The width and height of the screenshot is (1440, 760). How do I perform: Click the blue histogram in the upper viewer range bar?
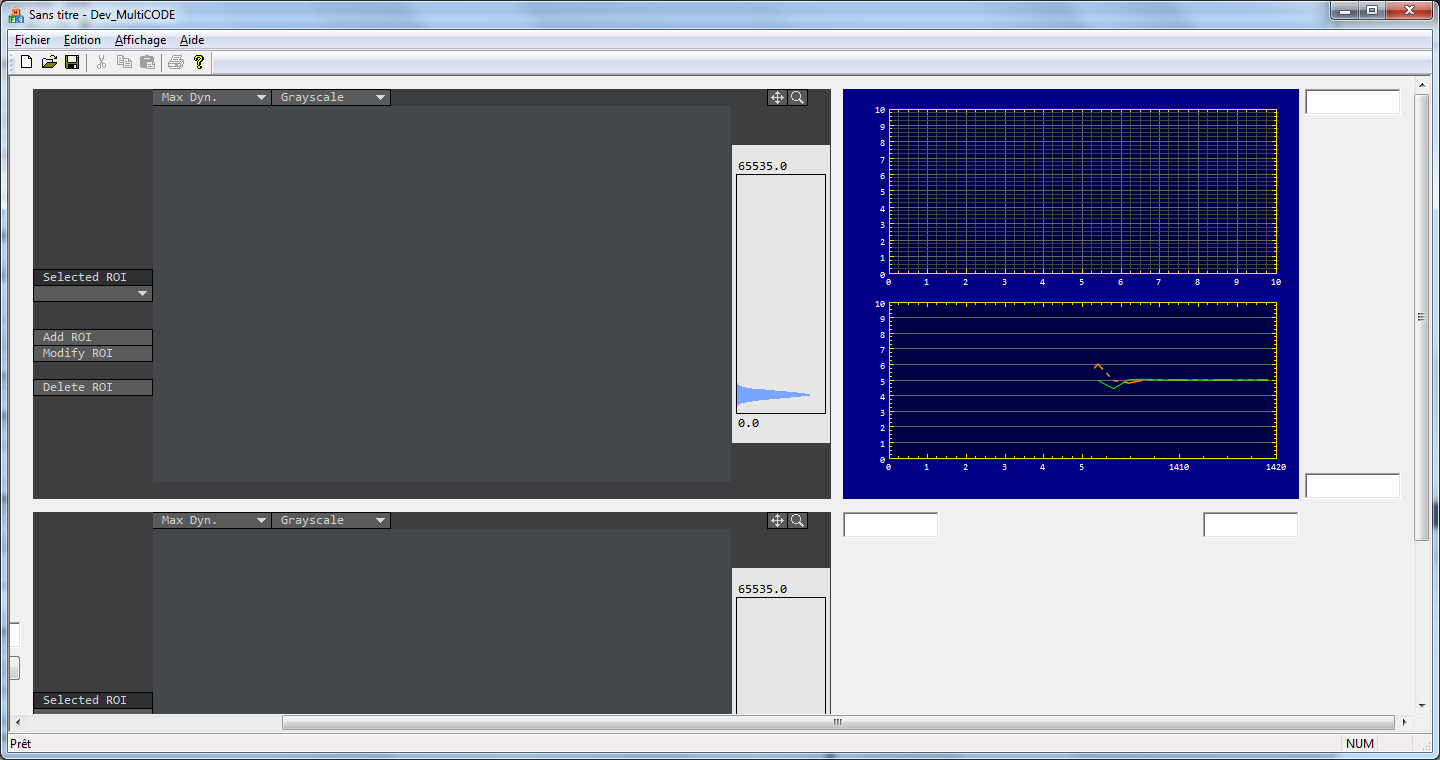(773, 396)
